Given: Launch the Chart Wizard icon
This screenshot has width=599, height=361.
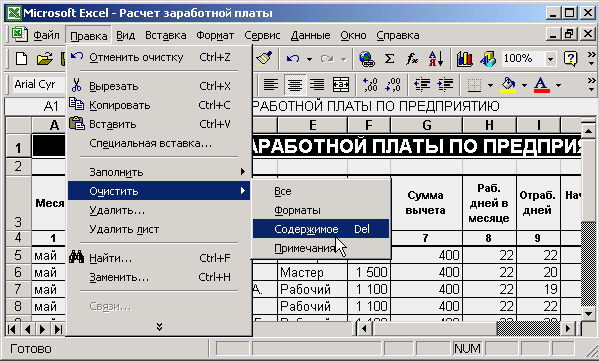Looking at the screenshot, I should [x=465, y=59].
